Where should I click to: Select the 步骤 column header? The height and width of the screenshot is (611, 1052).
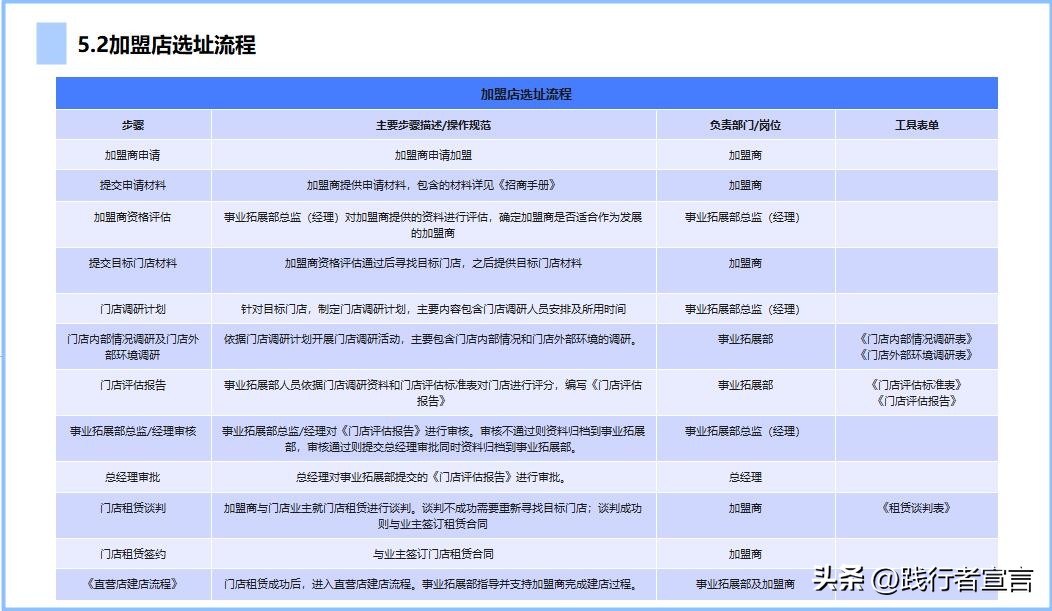coord(134,124)
